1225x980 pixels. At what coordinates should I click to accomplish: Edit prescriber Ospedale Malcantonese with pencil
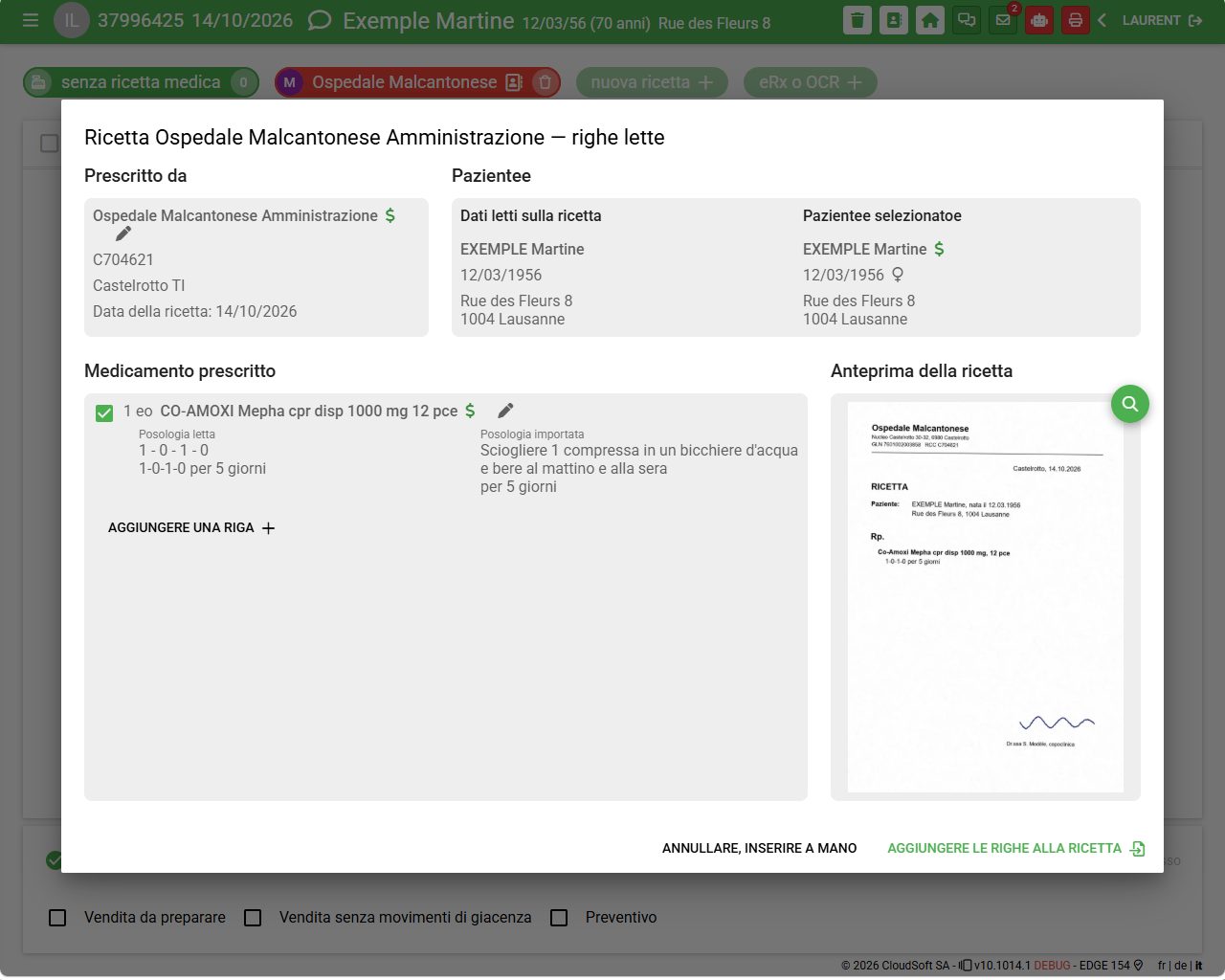pos(123,234)
